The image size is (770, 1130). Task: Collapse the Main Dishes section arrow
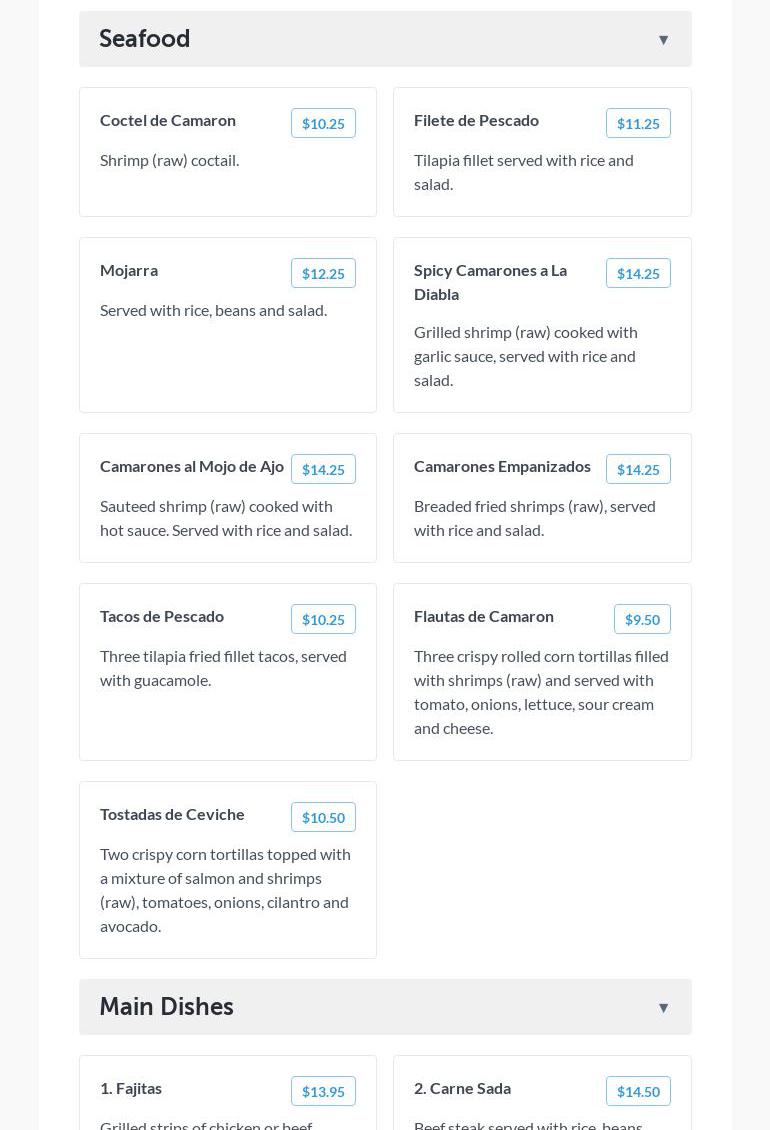(663, 1008)
